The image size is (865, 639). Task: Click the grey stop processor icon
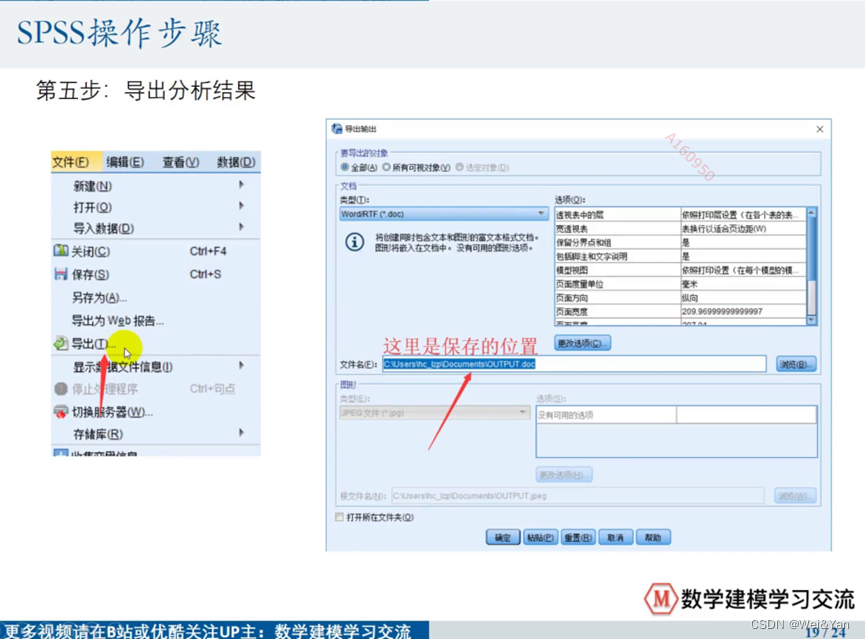pyautogui.click(x=61, y=389)
